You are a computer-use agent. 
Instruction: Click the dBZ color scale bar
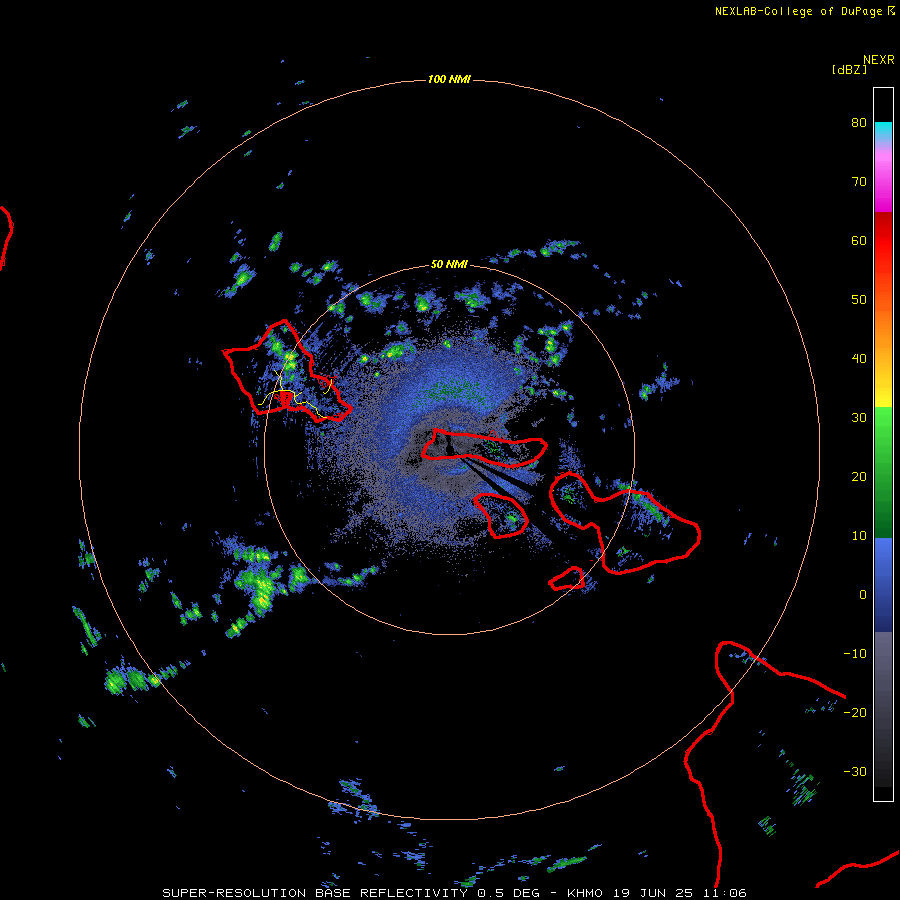(883, 444)
